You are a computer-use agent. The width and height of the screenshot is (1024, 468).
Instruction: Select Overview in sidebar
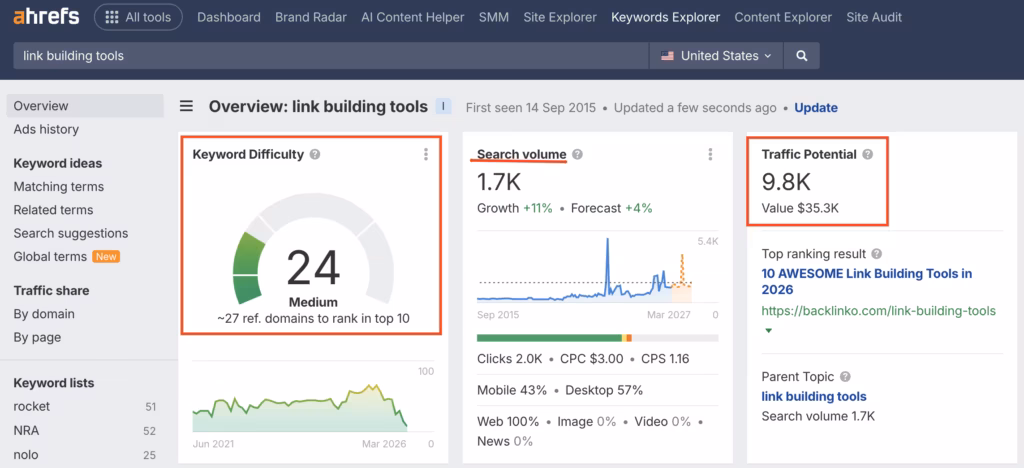(85, 106)
